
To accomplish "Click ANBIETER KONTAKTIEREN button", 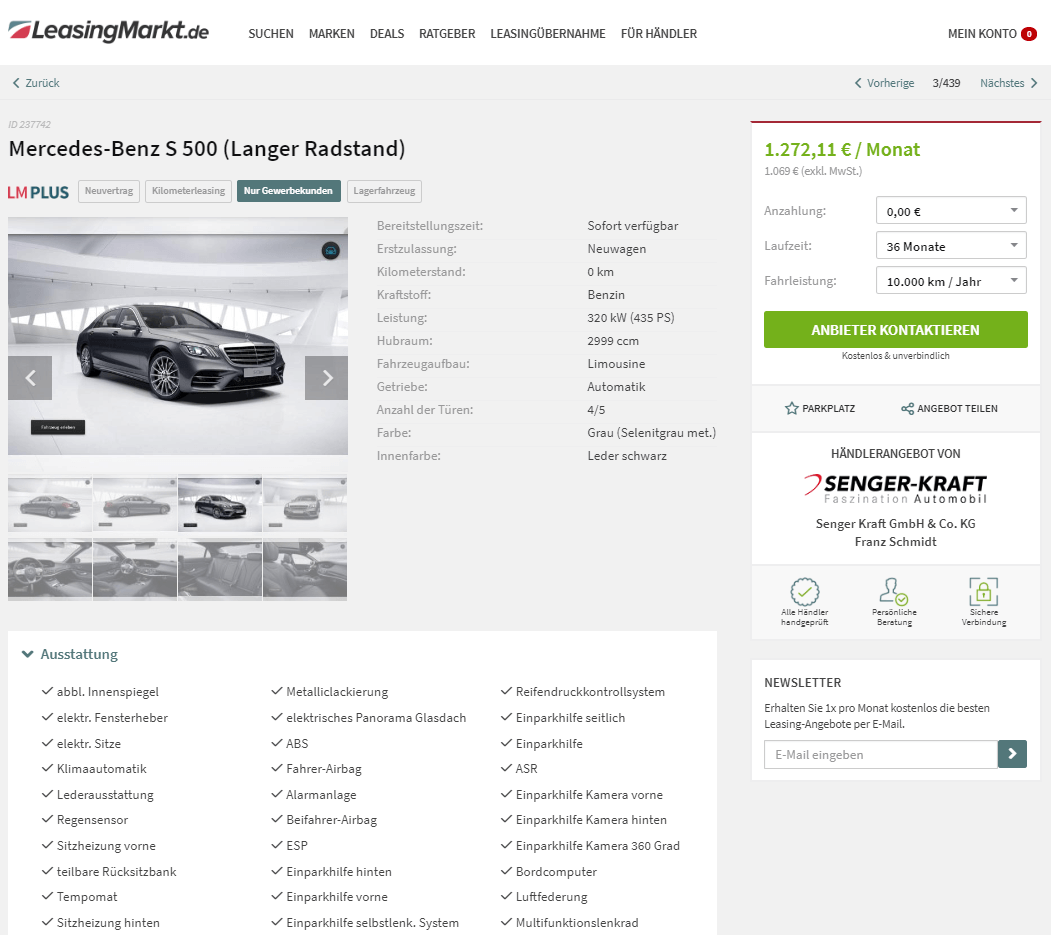I will (x=895, y=330).
